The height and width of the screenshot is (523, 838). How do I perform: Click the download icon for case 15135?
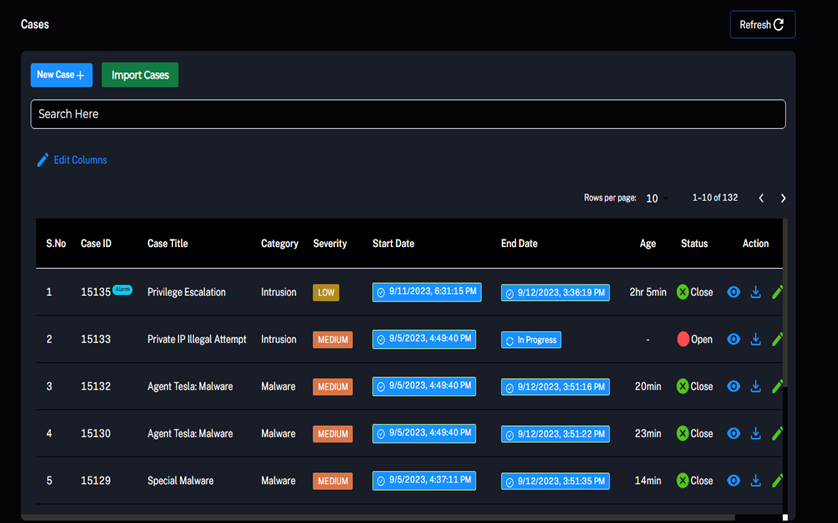(x=756, y=292)
